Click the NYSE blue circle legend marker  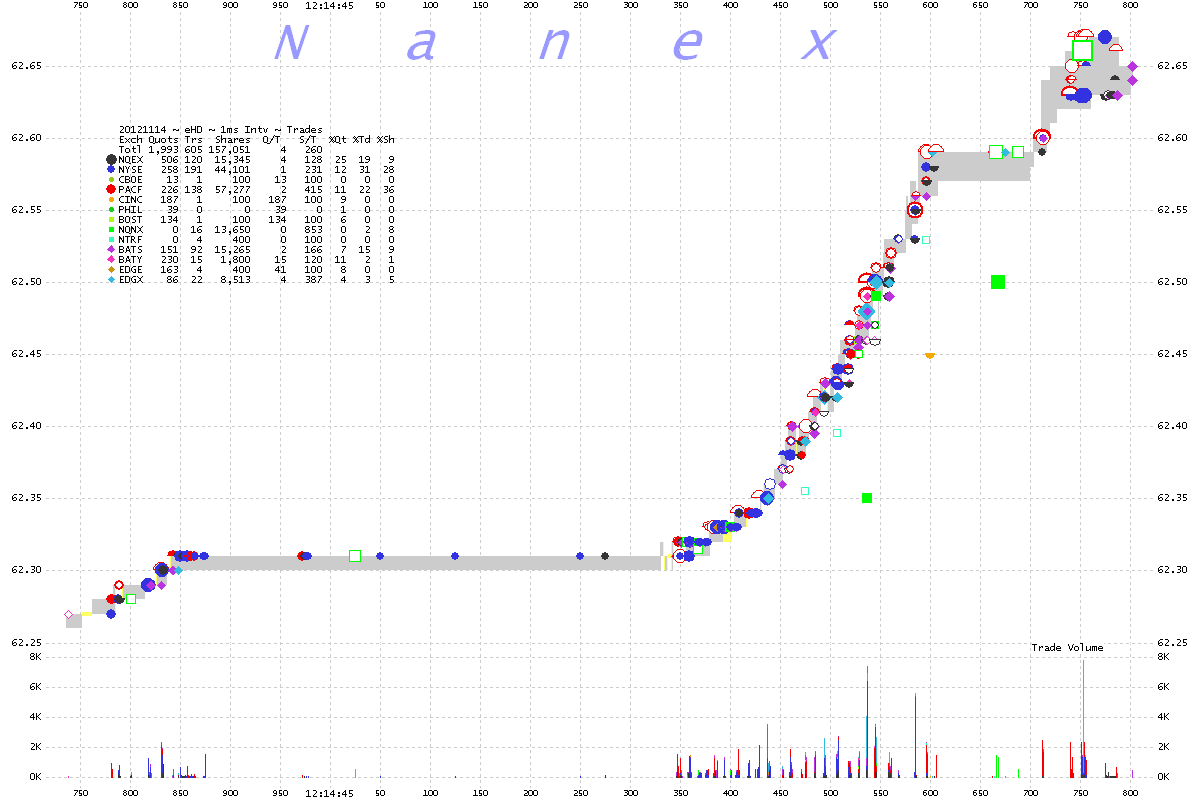(x=110, y=169)
